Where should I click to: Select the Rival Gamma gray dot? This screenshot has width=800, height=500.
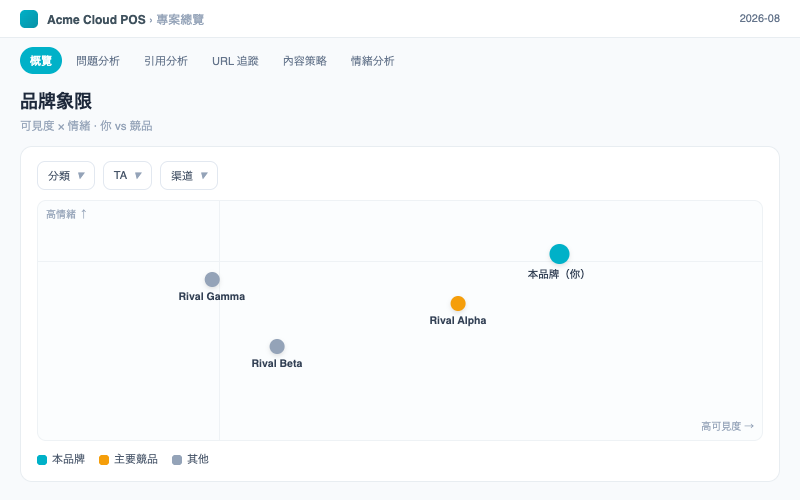coord(212,280)
